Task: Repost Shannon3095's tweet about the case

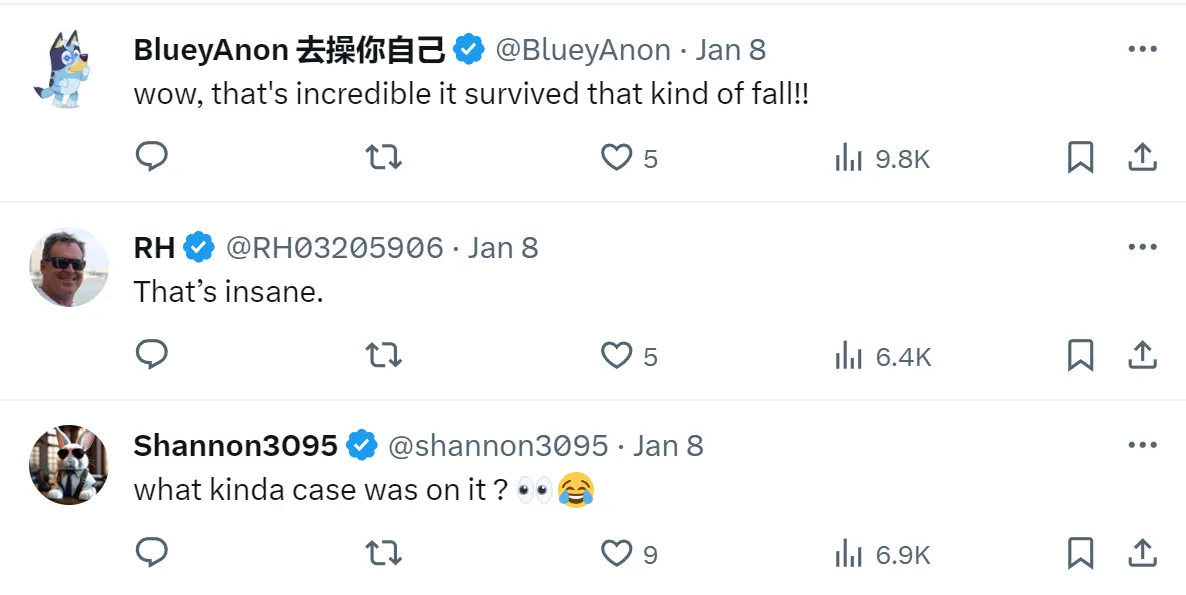Action: click(x=384, y=552)
